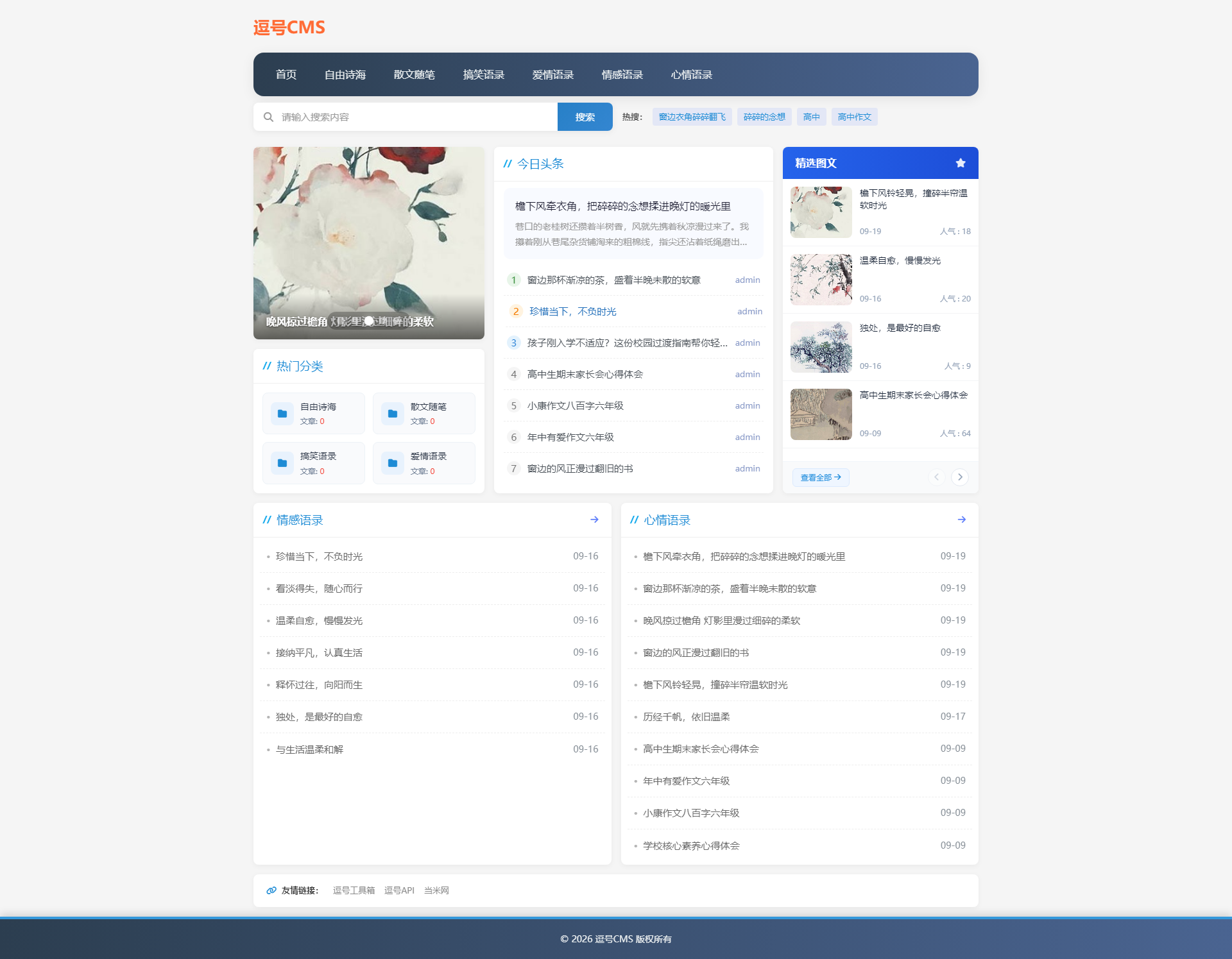Open 释怀过往，向阳而生 article
The height and width of the screenshot is (959, 1232).
pos(320,684)
